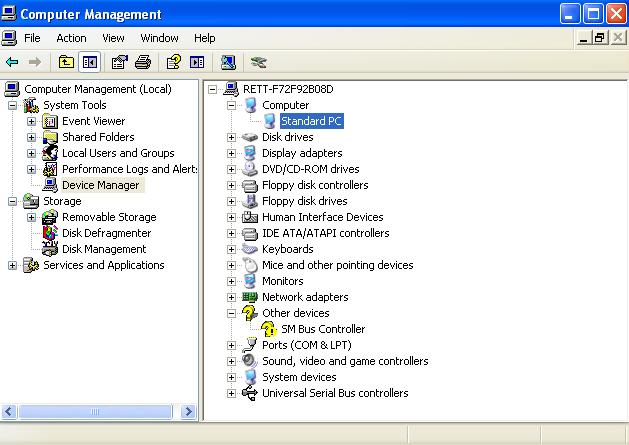Click the Up one level folder icon

66,62
